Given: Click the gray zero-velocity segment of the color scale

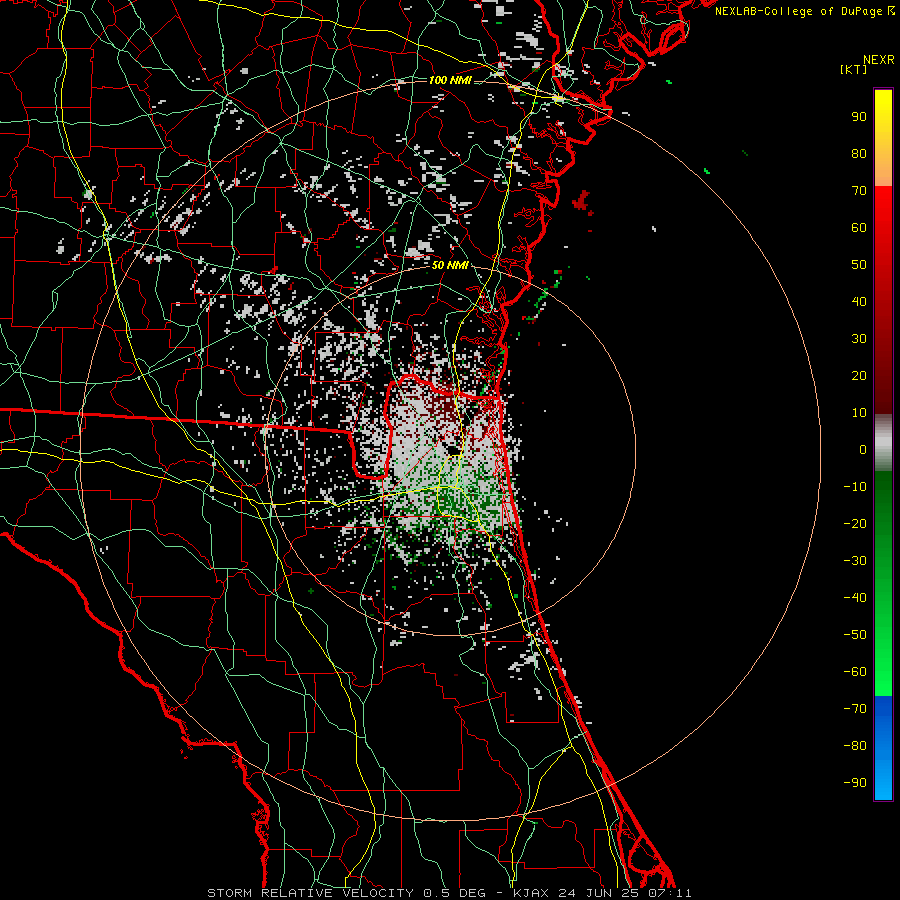Looking at the screenshot, I should coord(883,443).
